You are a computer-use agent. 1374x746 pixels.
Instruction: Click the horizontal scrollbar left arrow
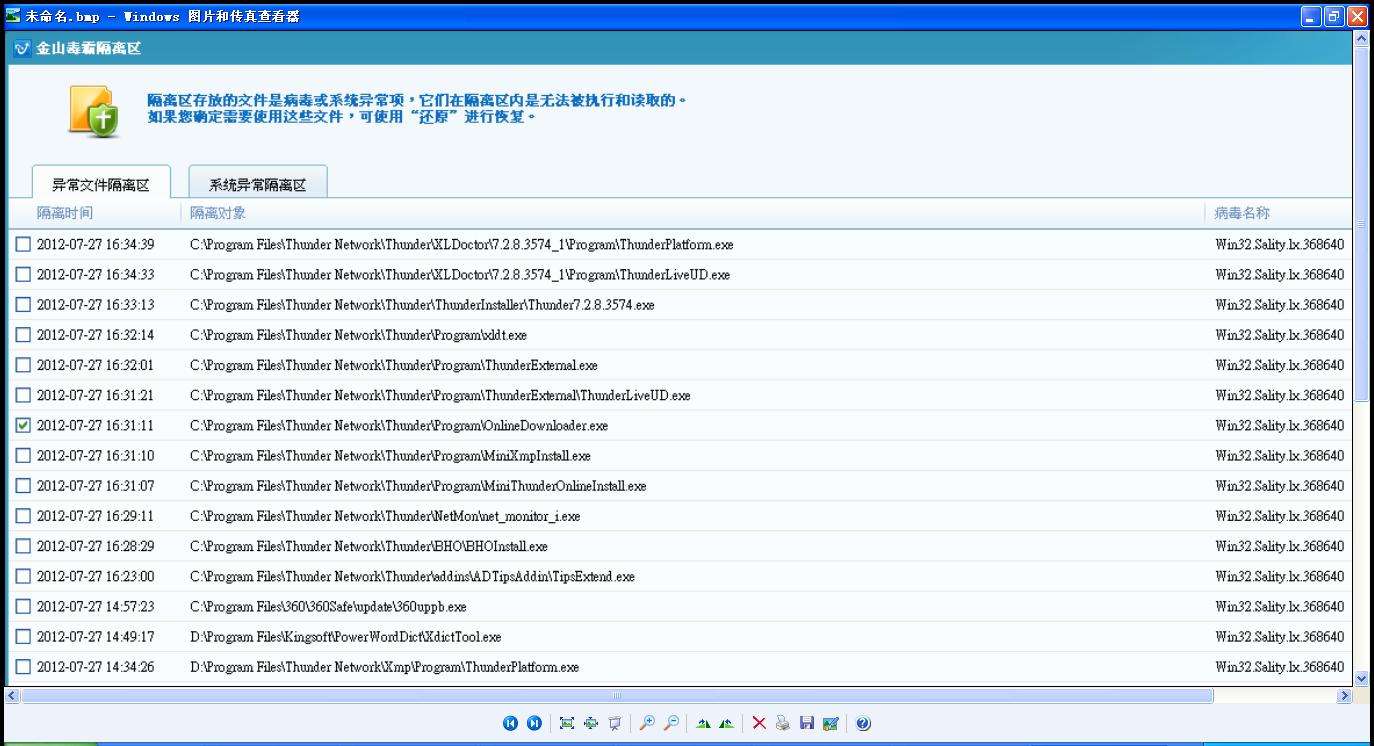tap(14, 695)
